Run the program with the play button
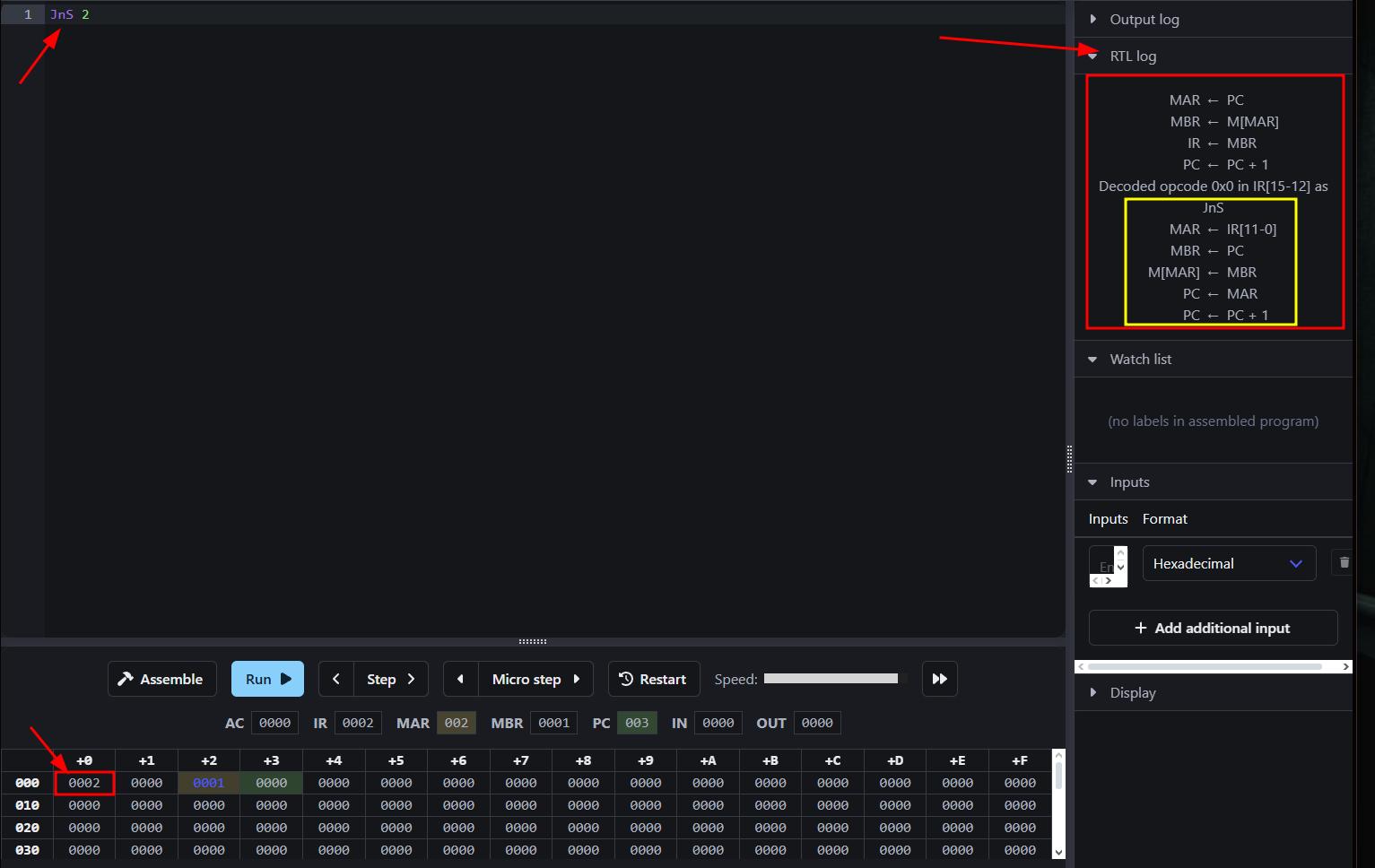Image resolution: width=1375 pixels, height=868 pixels. click(267, 679)
